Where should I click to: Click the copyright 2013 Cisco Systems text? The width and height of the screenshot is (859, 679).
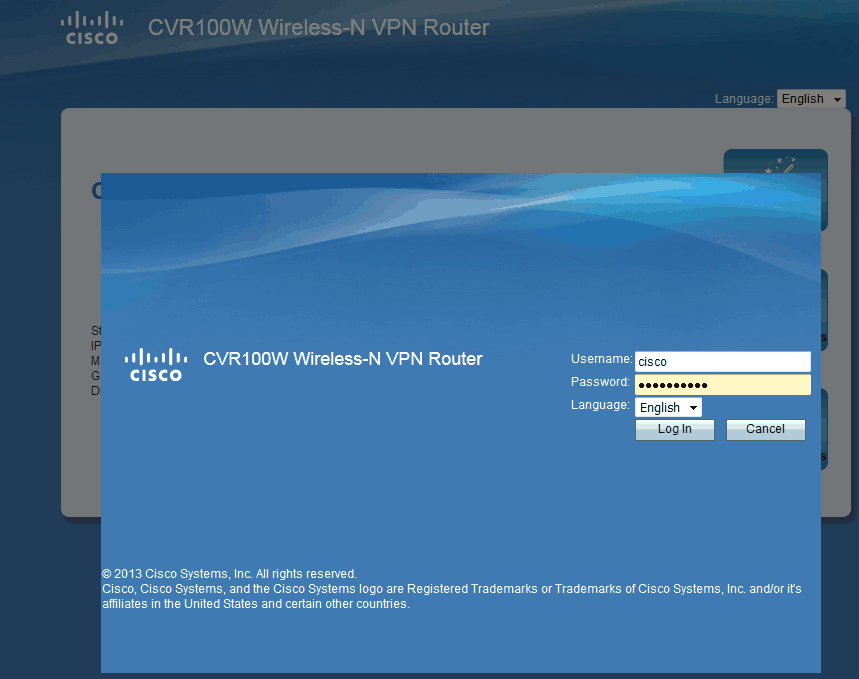click(229, 574)
